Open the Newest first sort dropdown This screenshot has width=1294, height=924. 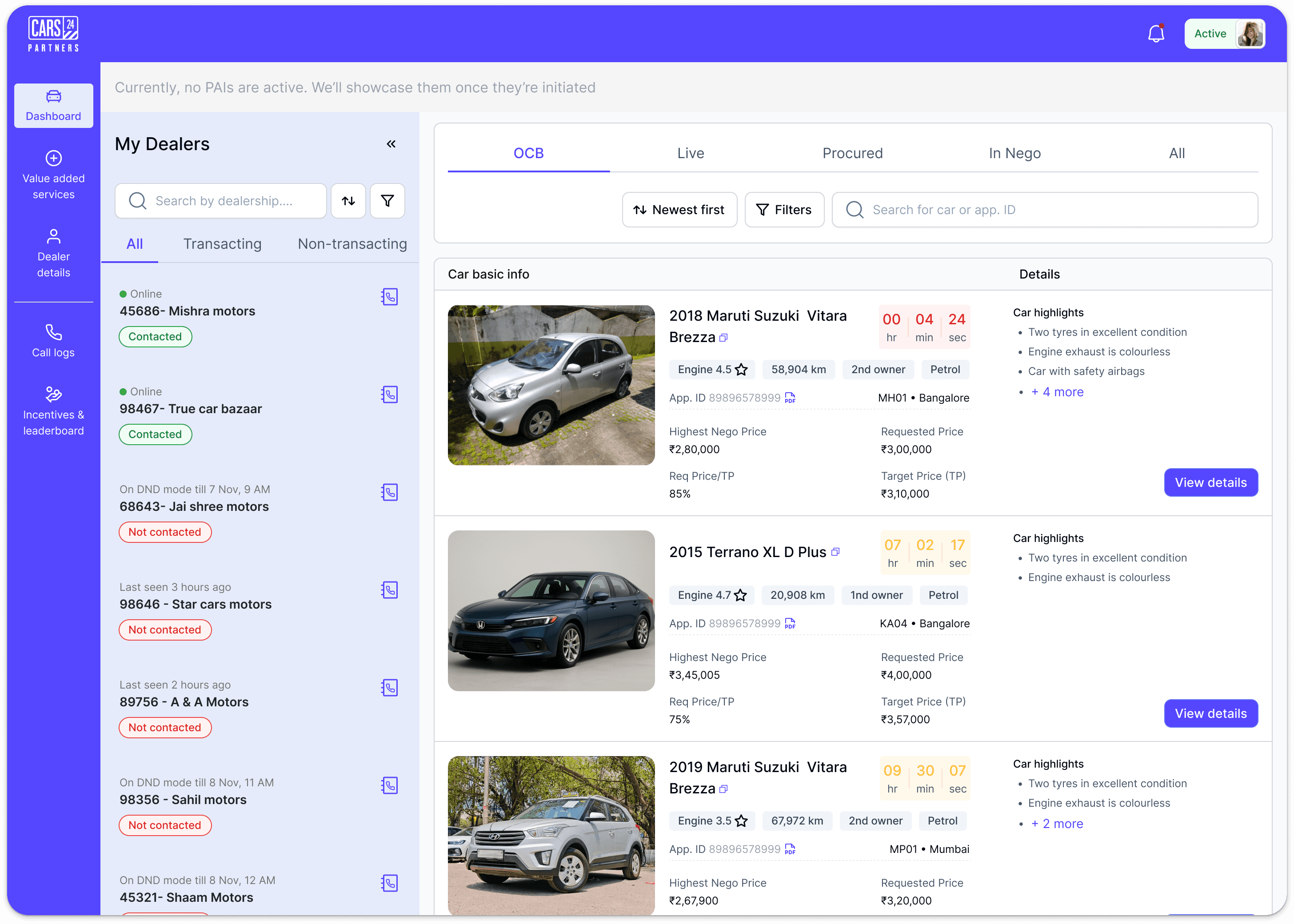click(679, 210)
